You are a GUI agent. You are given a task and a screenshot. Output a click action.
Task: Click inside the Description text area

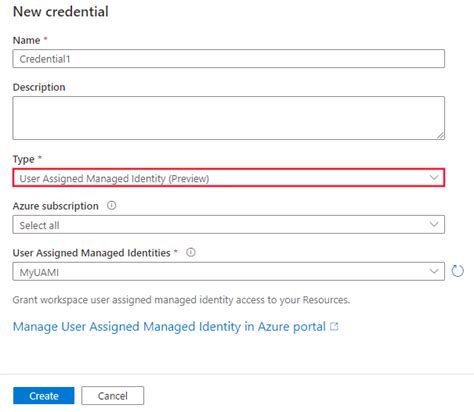pos(229,118)
